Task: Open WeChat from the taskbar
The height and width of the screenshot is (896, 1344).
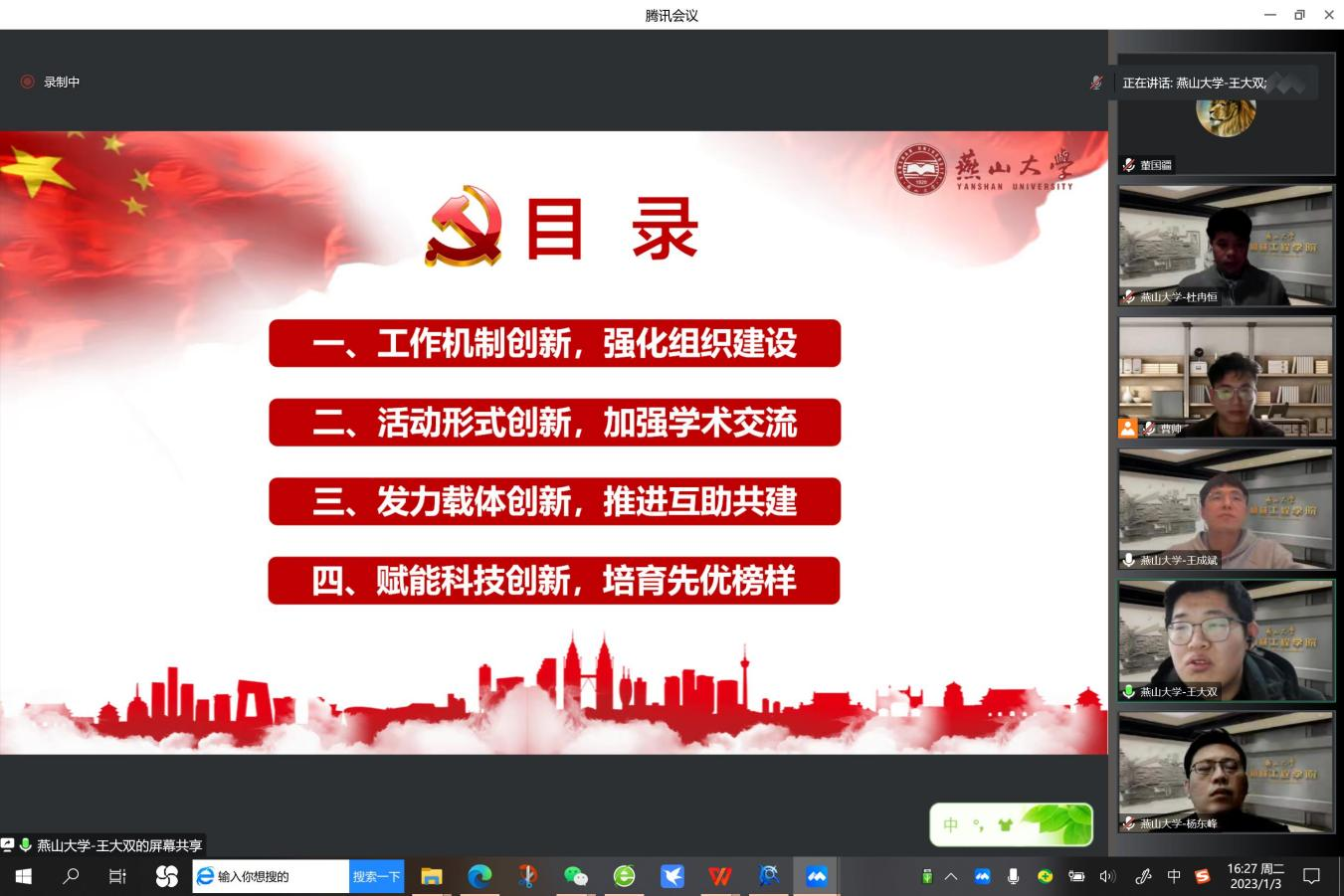Action: point(575,876)
